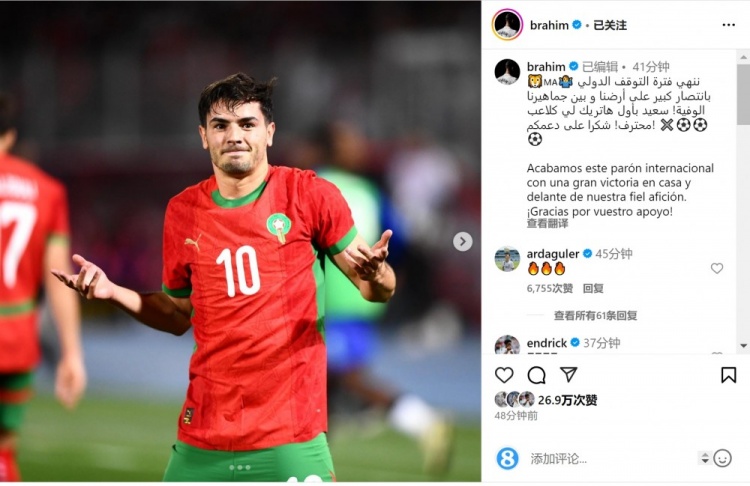The height and width of the screenshot is (486, 750).
Task: Expand all 61 replies (查看所有61条回复)
Action: 596,316
